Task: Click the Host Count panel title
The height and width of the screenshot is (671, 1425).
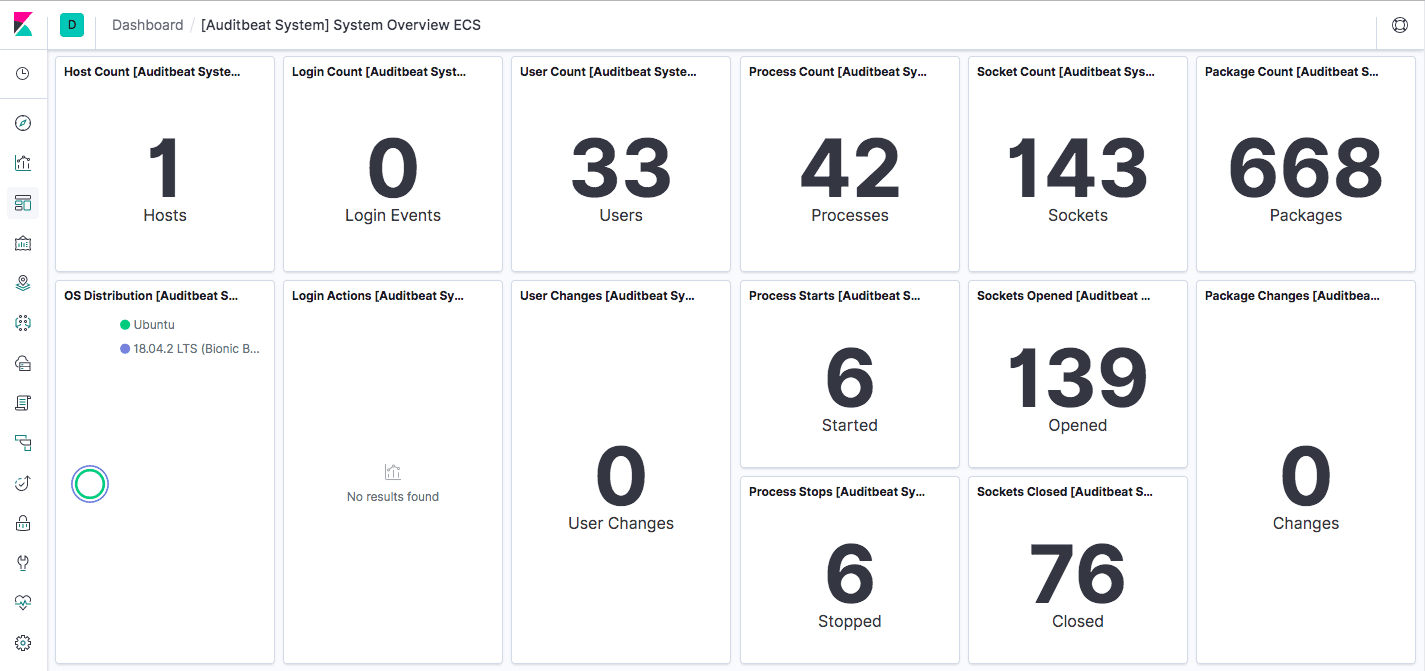Action: tap(153, 72)
